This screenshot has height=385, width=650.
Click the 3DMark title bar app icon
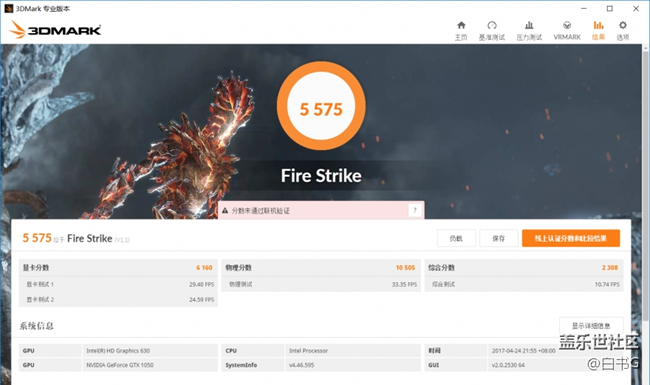pos(8,8)
